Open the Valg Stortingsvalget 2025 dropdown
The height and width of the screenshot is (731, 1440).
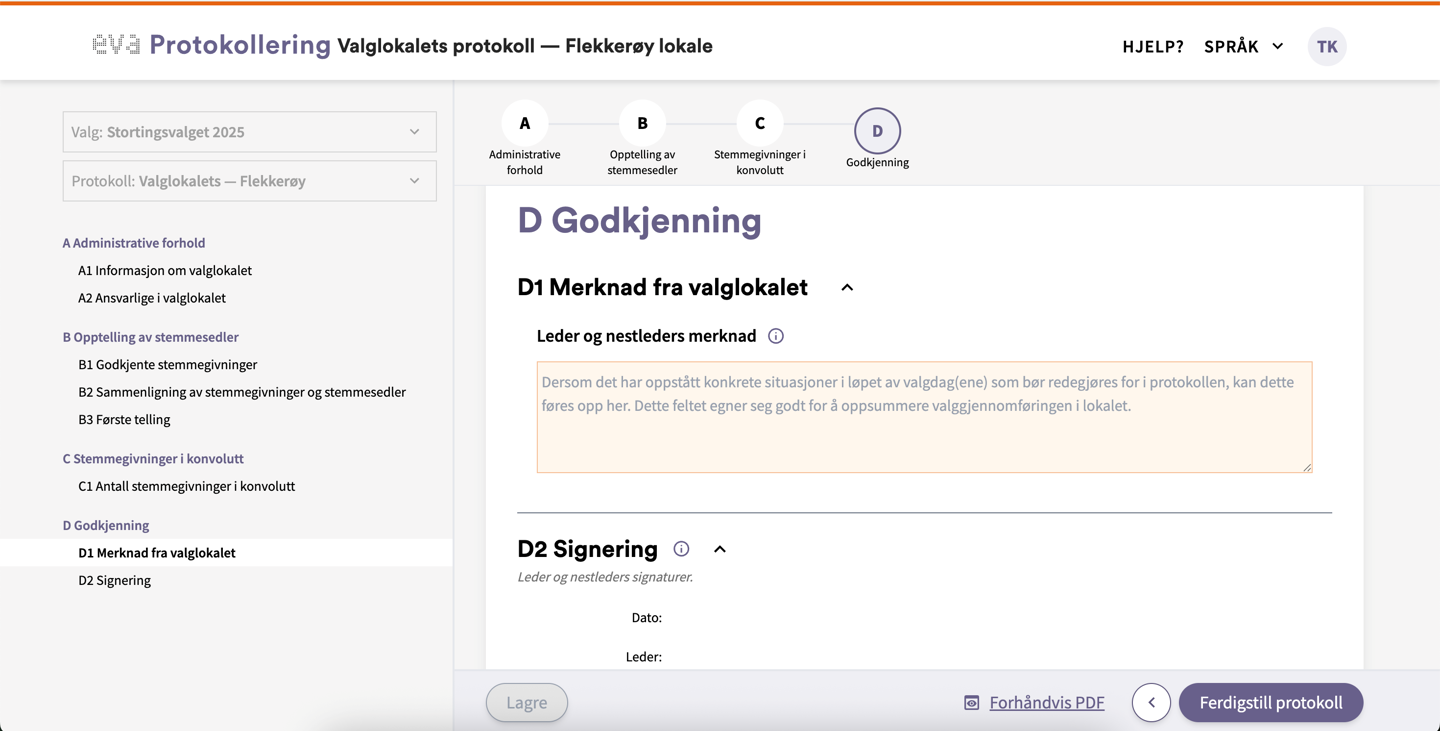249,132
